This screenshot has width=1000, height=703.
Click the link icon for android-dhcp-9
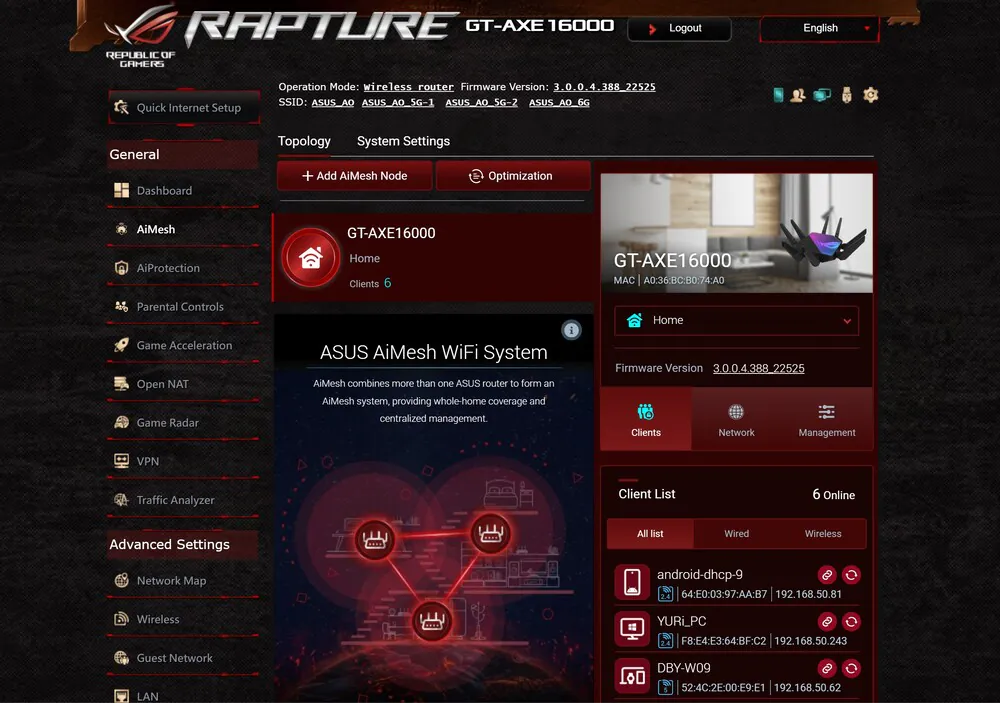(827, 575)
